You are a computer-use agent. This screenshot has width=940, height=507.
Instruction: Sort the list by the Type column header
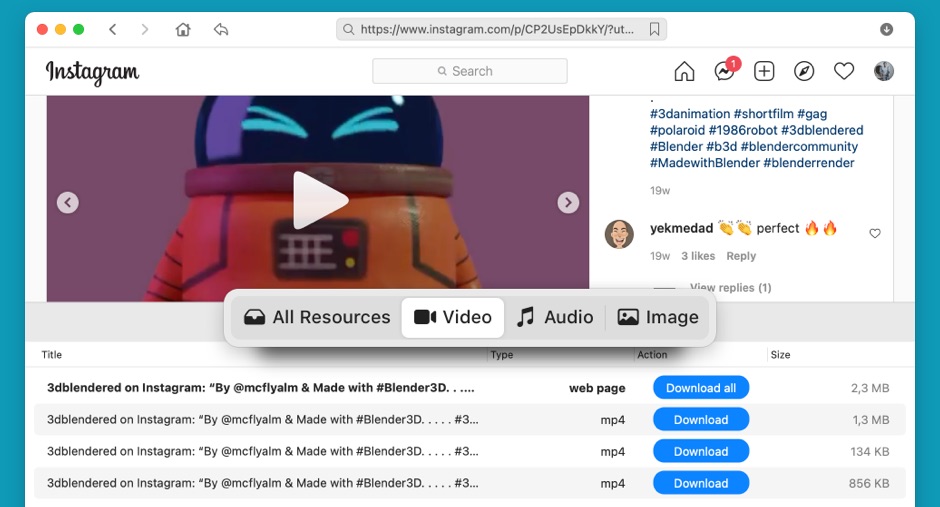[x=502, y=355]
